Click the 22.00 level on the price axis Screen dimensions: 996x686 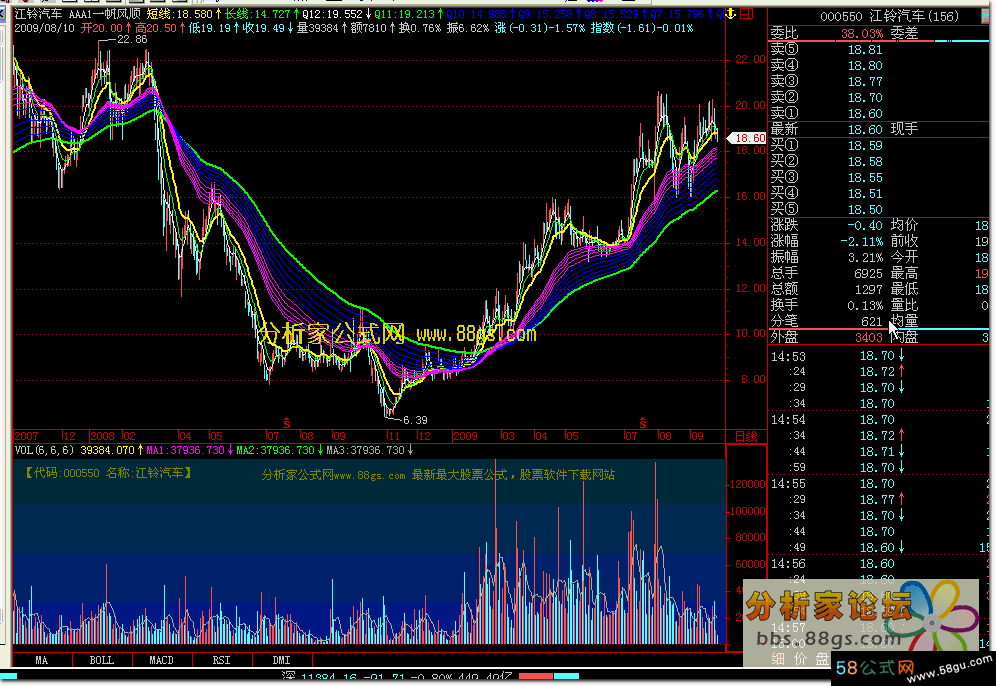point(750,59)
